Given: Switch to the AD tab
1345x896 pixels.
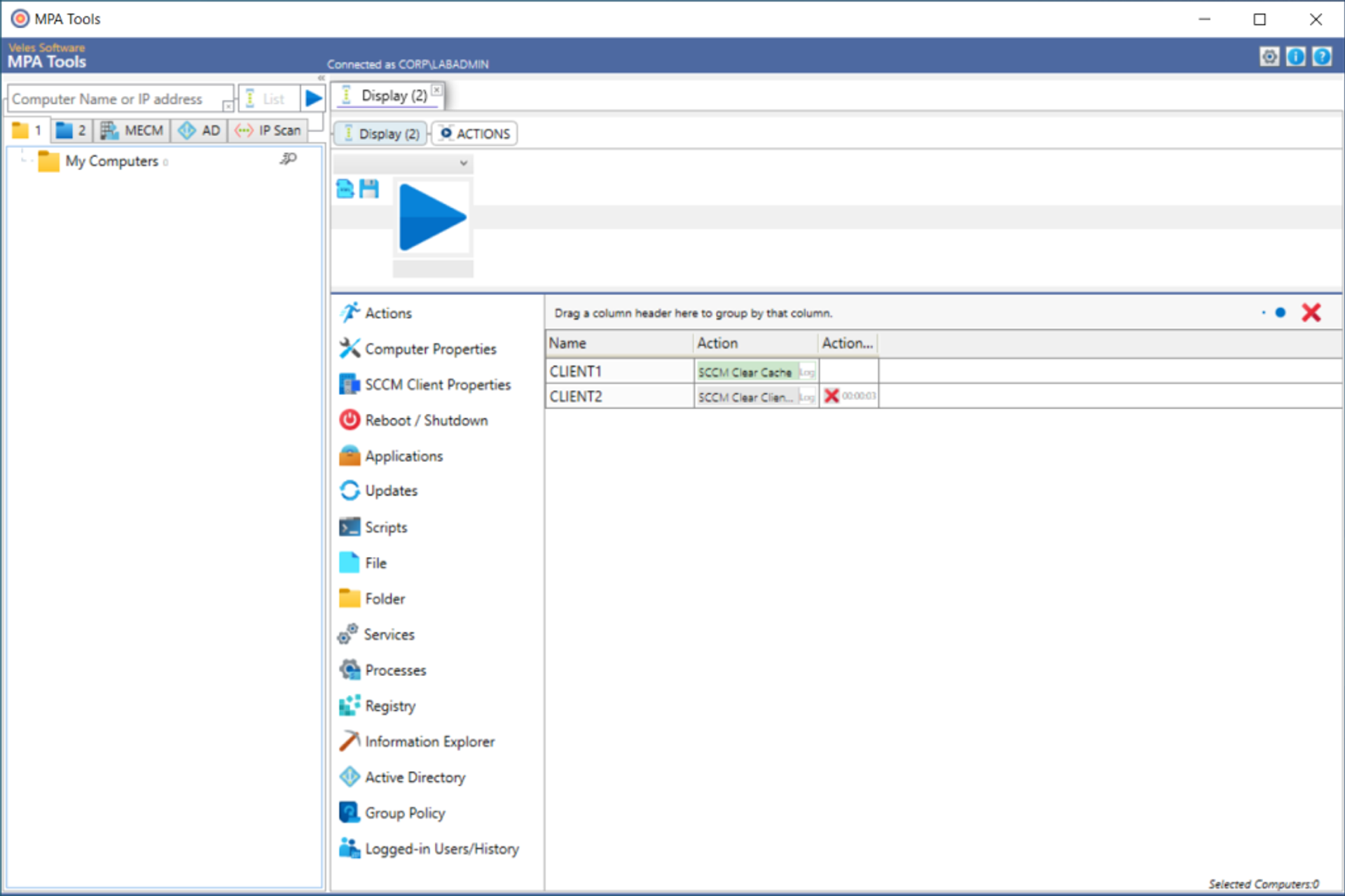Looking at the screenshot, I should pos(200,130).
